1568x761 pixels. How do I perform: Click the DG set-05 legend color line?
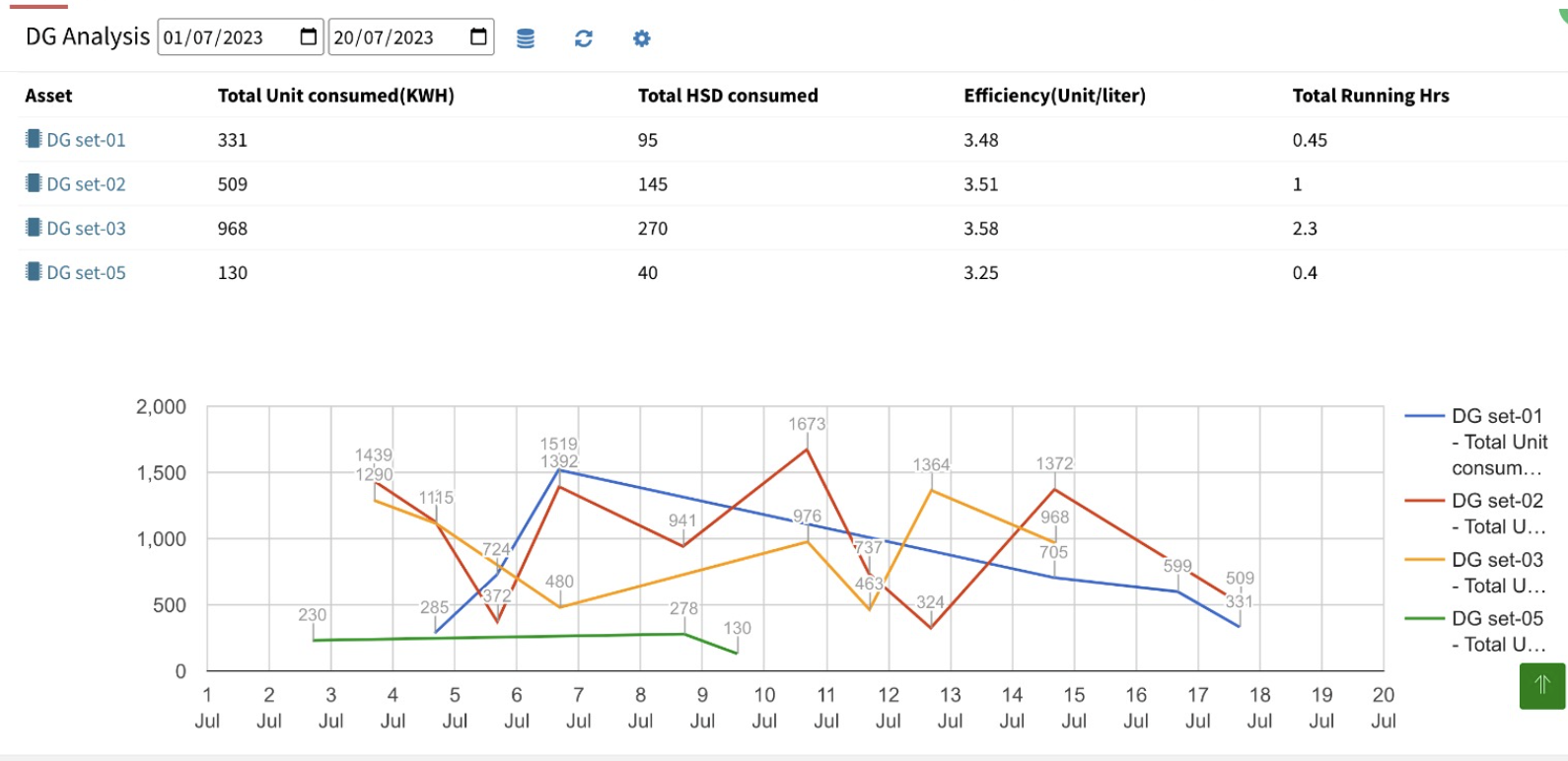[x=1424, y=619]
